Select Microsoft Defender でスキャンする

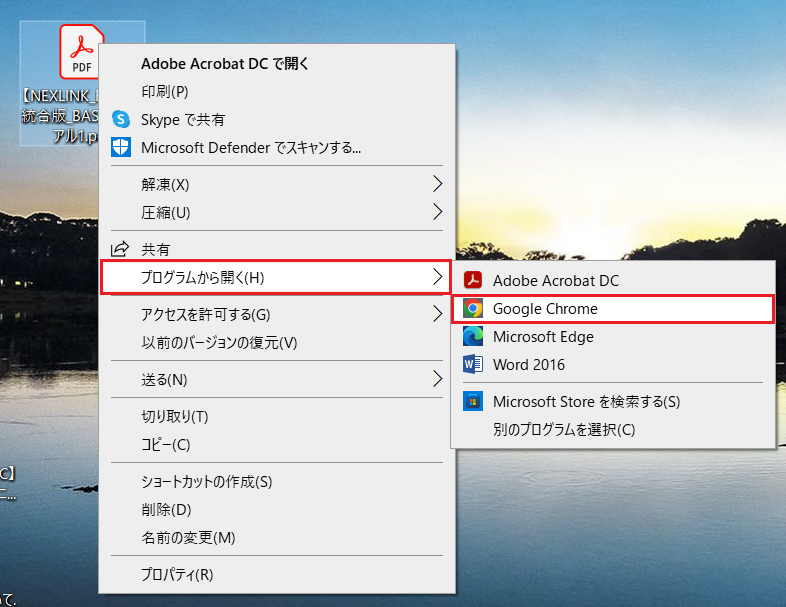point(277,148)
